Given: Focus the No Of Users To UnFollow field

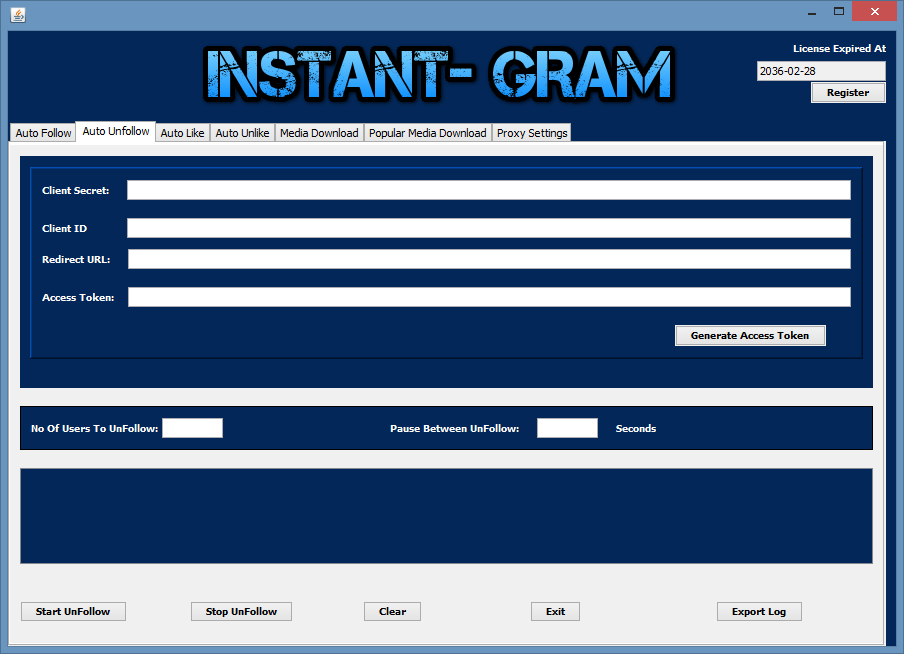Looking at the screenshot, I should click(192, 428).
